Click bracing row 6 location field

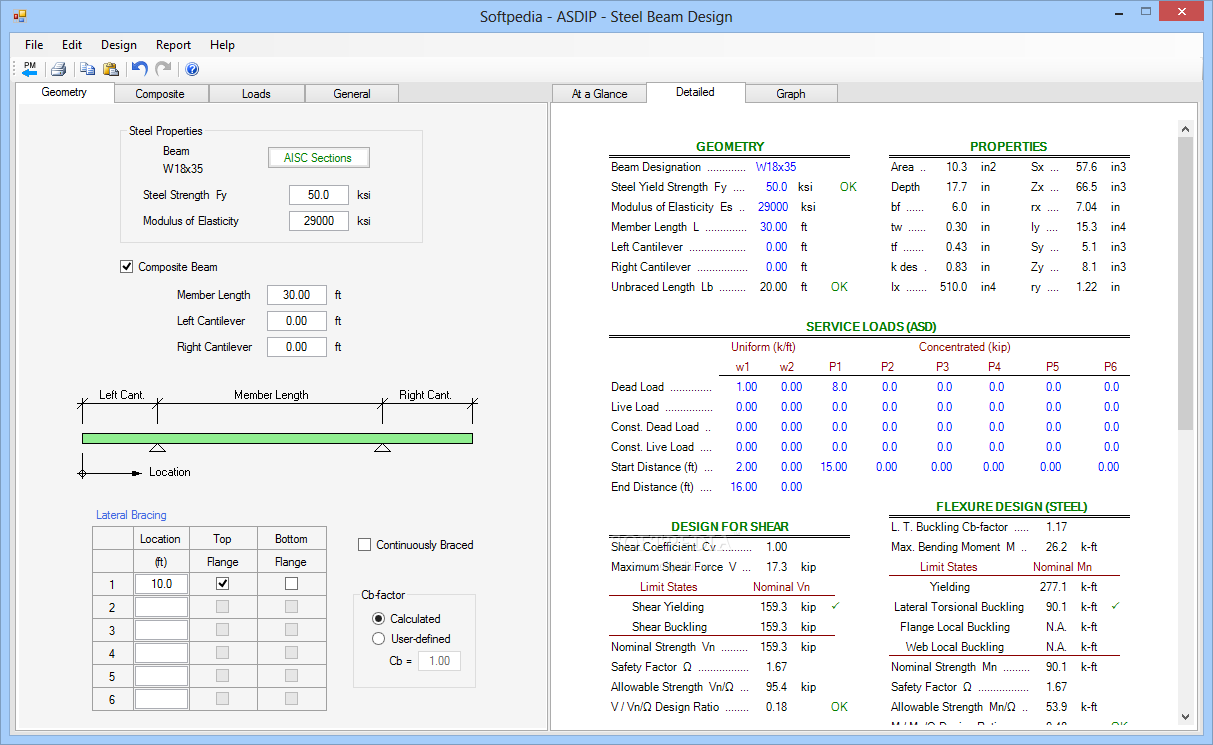tap(161, 699)
